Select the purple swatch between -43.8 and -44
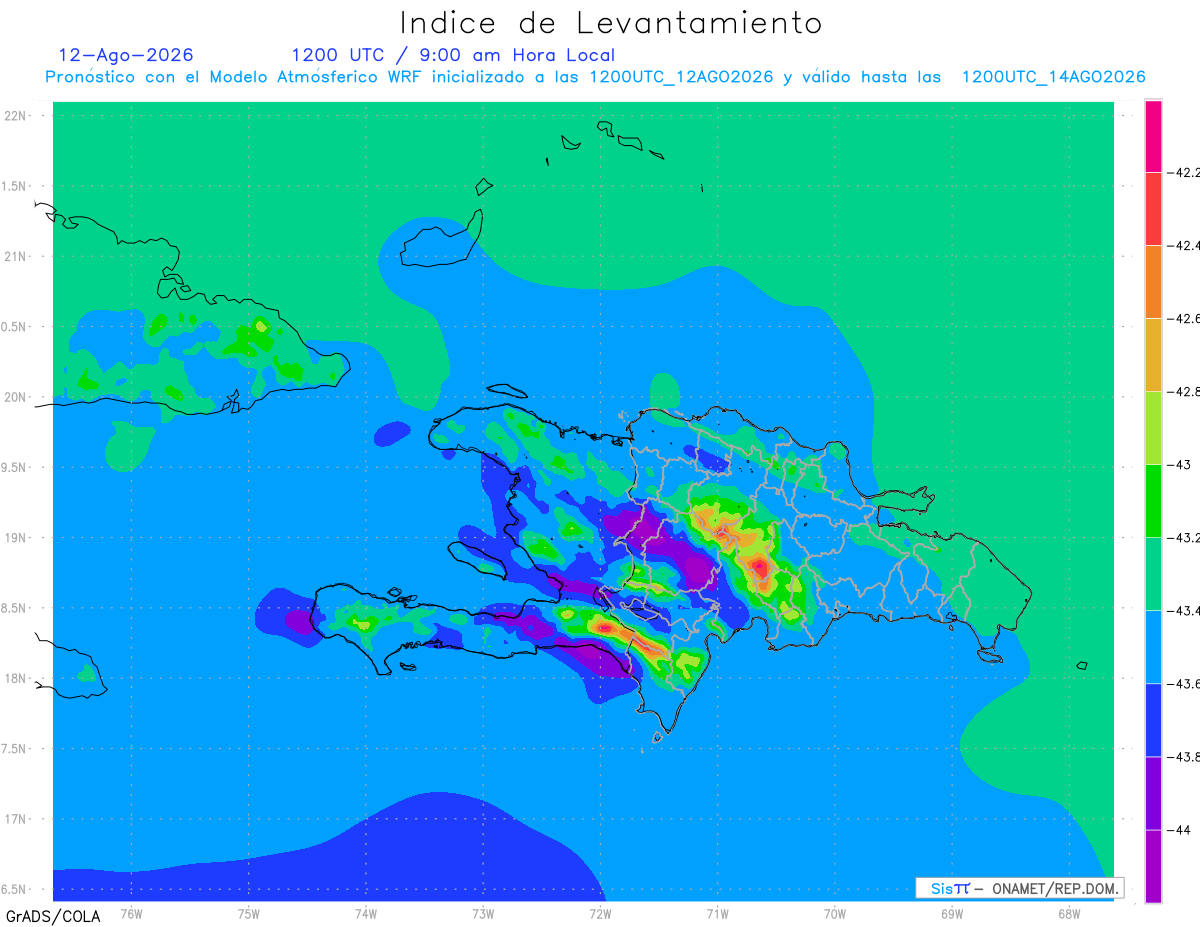The image size is (1200, 927). (x=1153, y=793)
